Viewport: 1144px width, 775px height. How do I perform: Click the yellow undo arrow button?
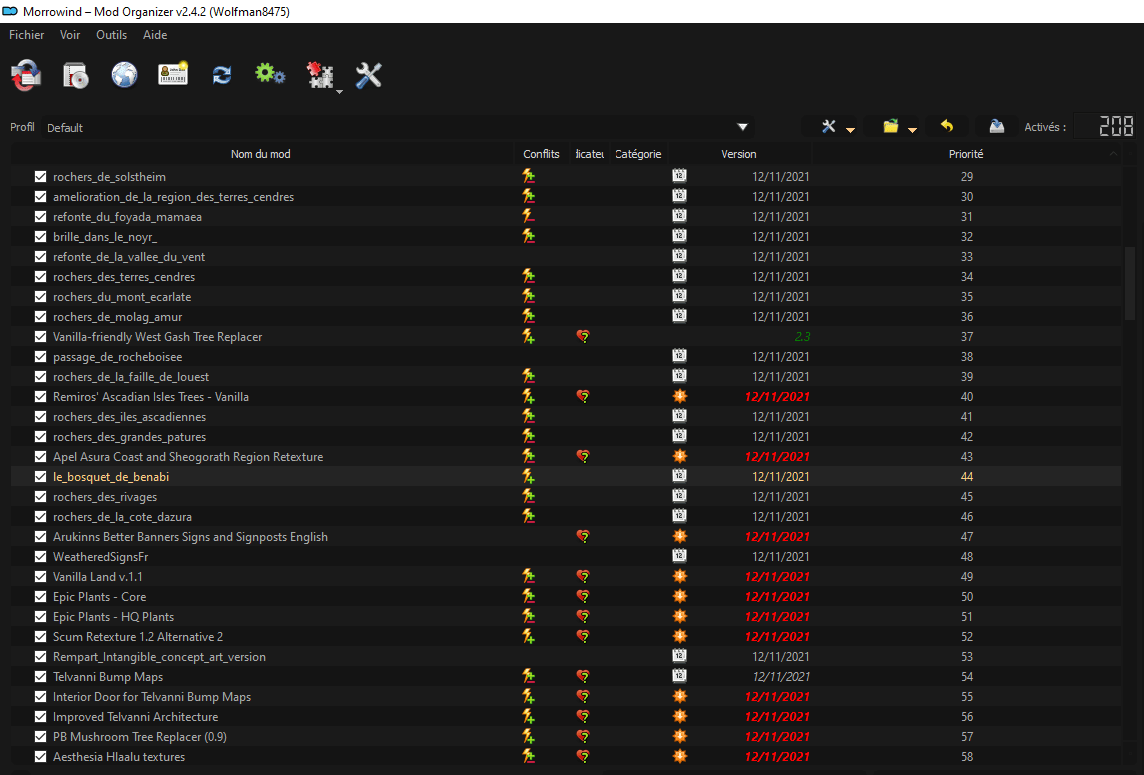click(x=947, y=127)
